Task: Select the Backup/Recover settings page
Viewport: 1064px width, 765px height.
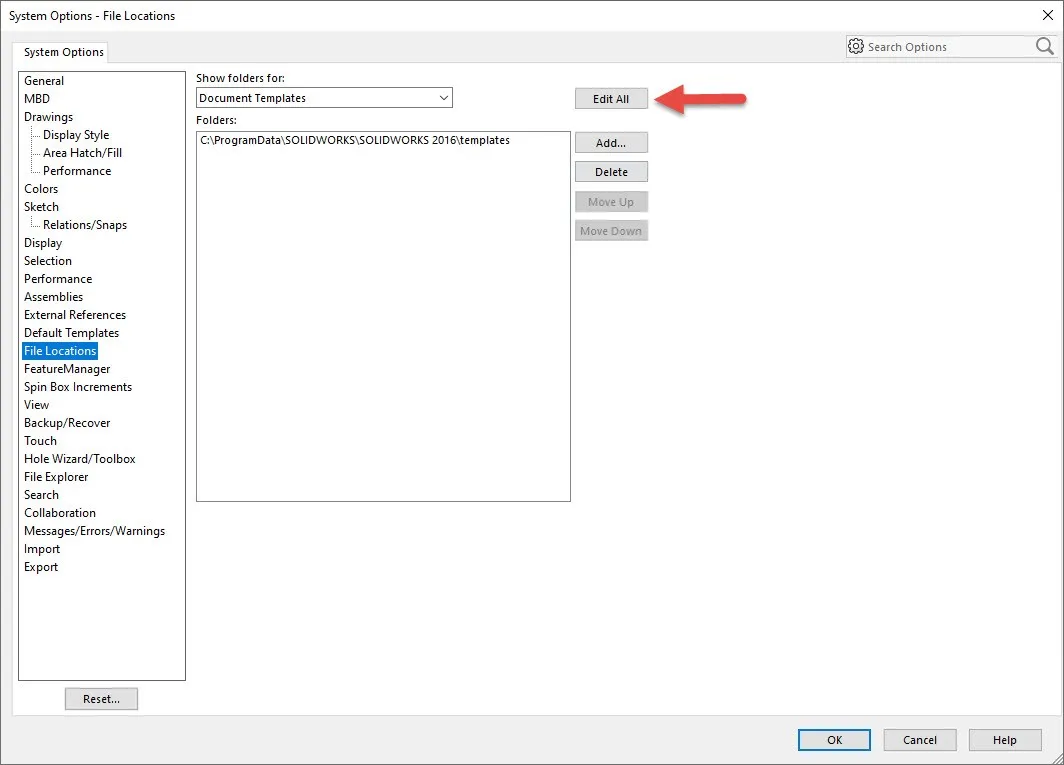Action: 67,422
